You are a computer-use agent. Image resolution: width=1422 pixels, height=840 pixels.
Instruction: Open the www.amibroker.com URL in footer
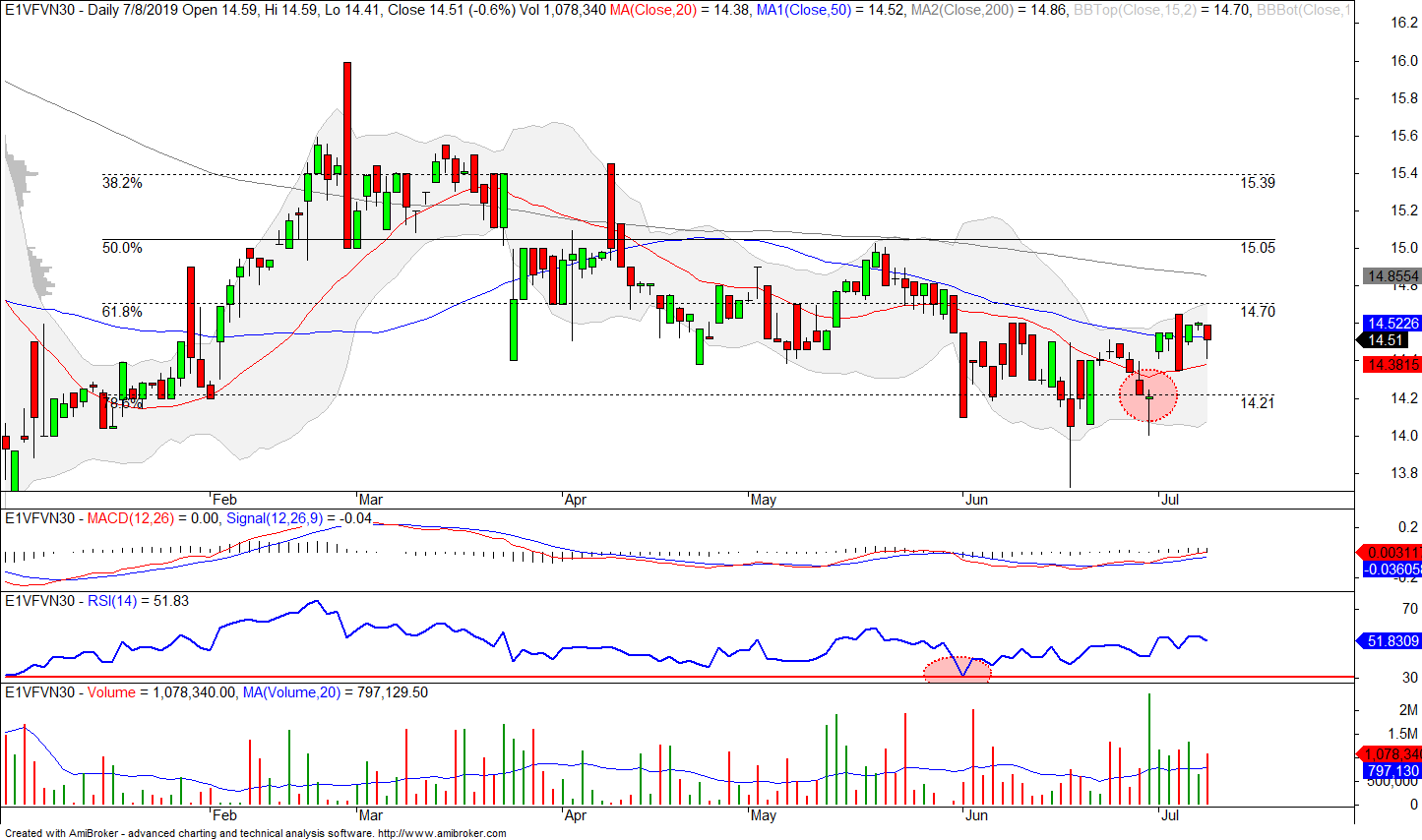[442, 833]
